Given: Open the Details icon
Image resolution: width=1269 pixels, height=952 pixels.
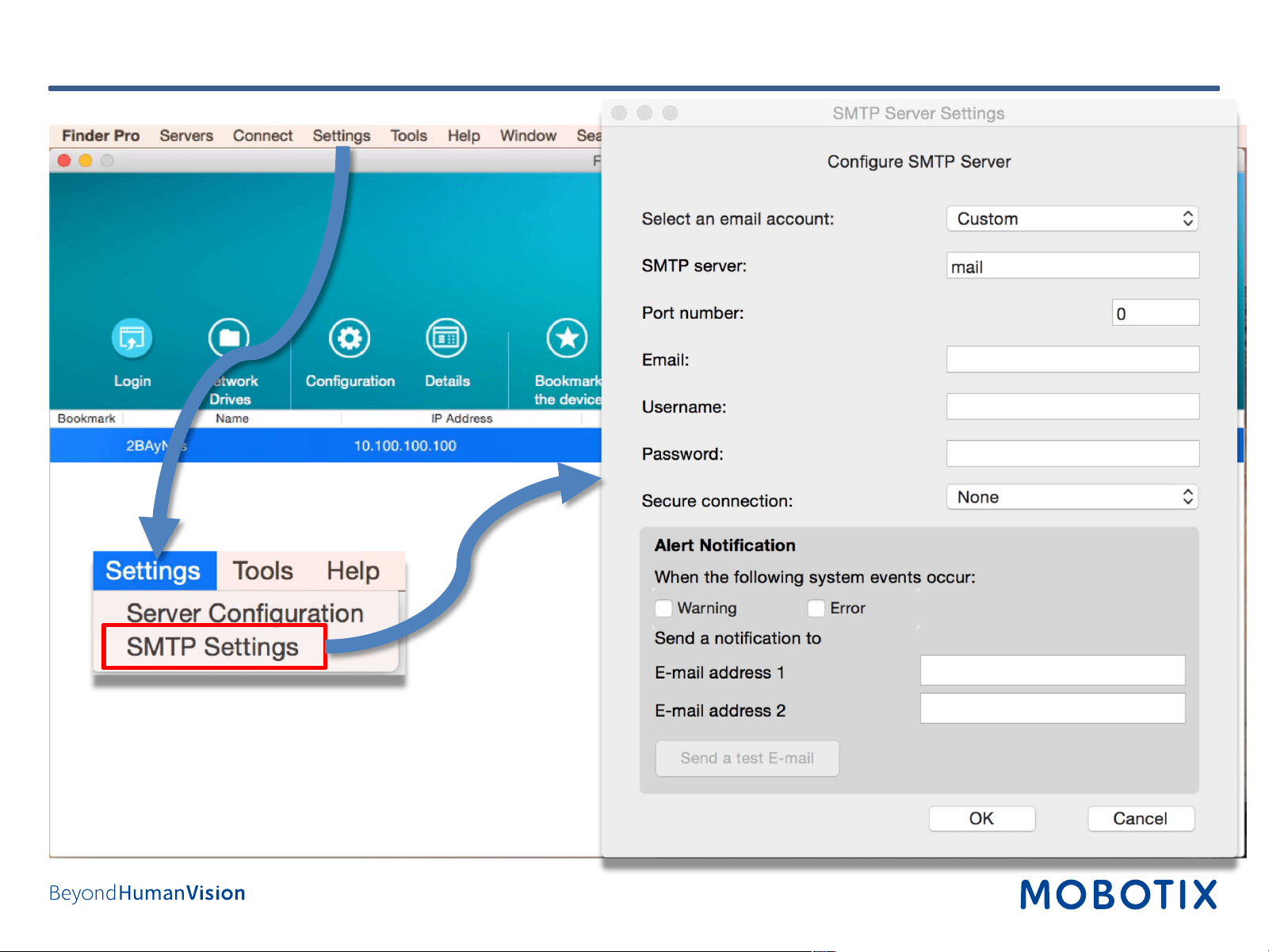Looking at the screenshot, I should [x=446, y=338].
